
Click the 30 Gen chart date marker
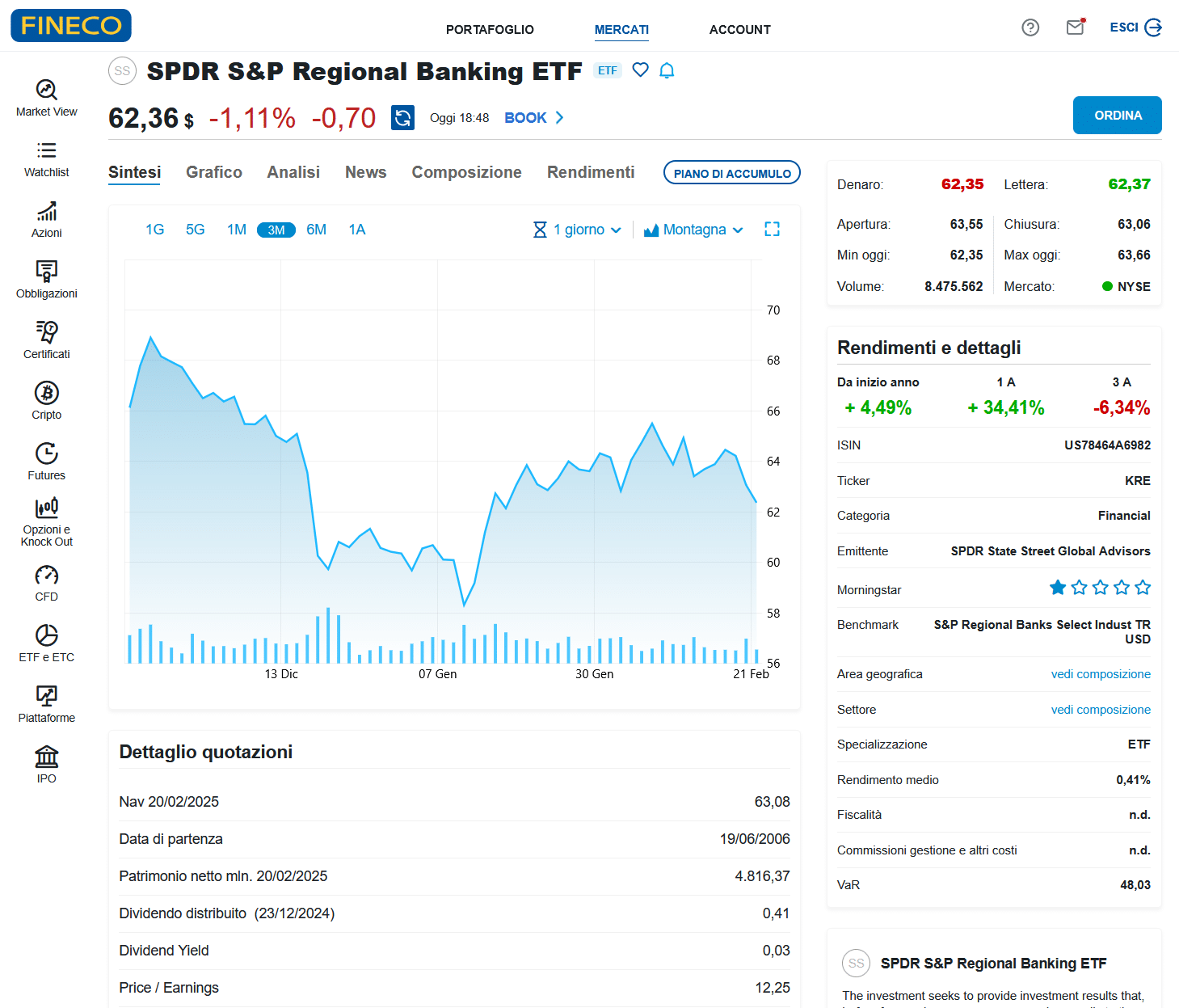[594, 674]
